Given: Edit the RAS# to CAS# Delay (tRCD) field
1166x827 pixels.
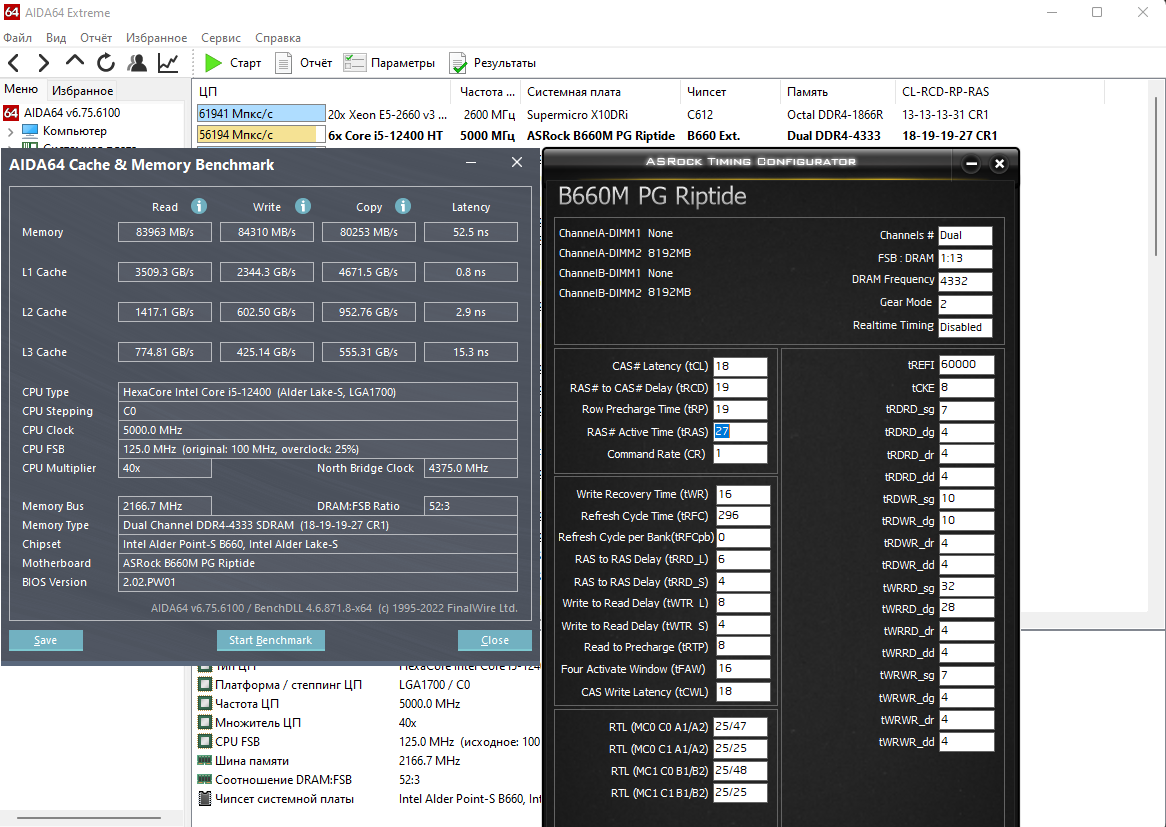Looking at the screenshot, I should [740, 388].
